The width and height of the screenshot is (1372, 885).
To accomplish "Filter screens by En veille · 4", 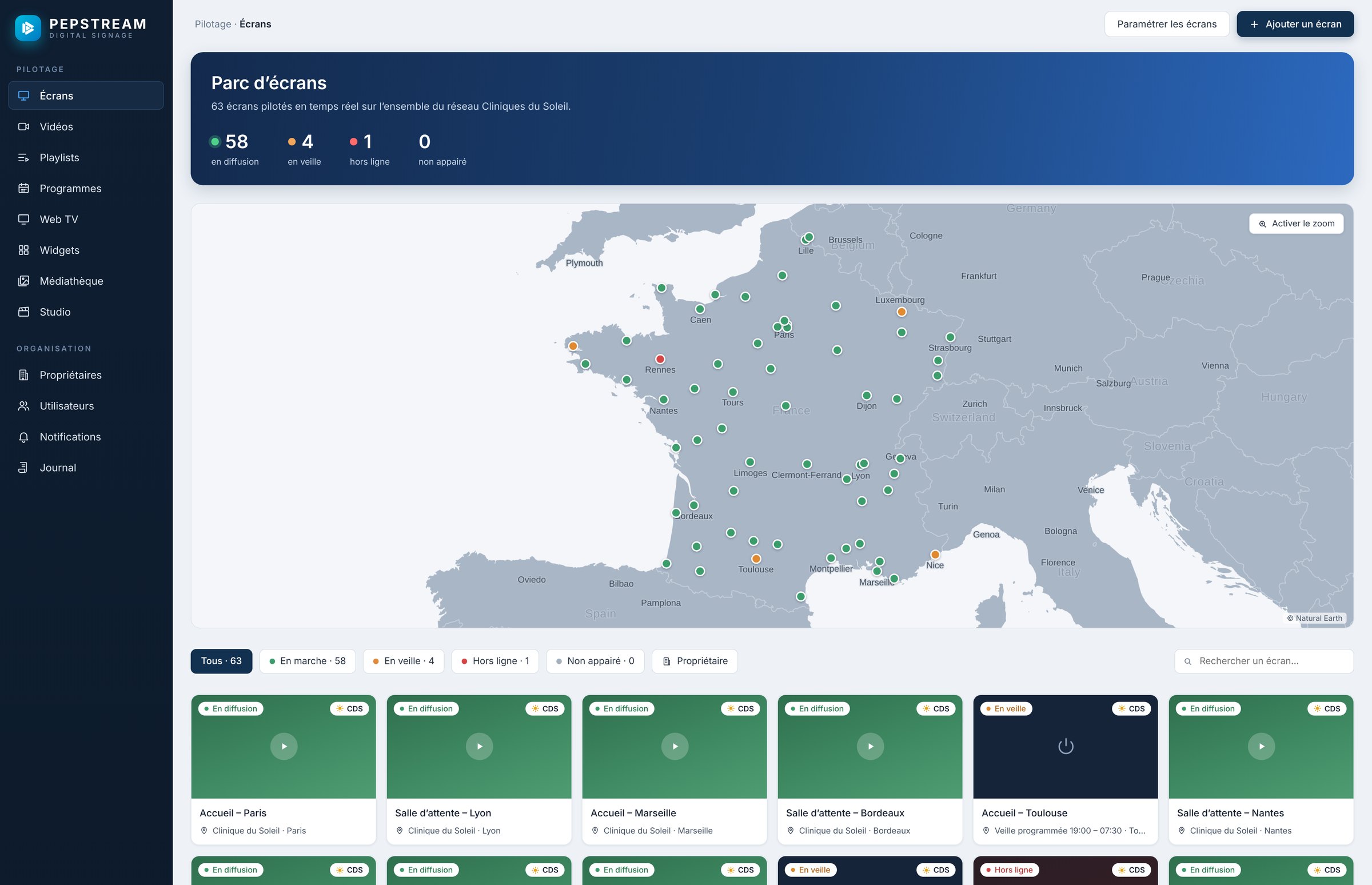I will (404, 661).
